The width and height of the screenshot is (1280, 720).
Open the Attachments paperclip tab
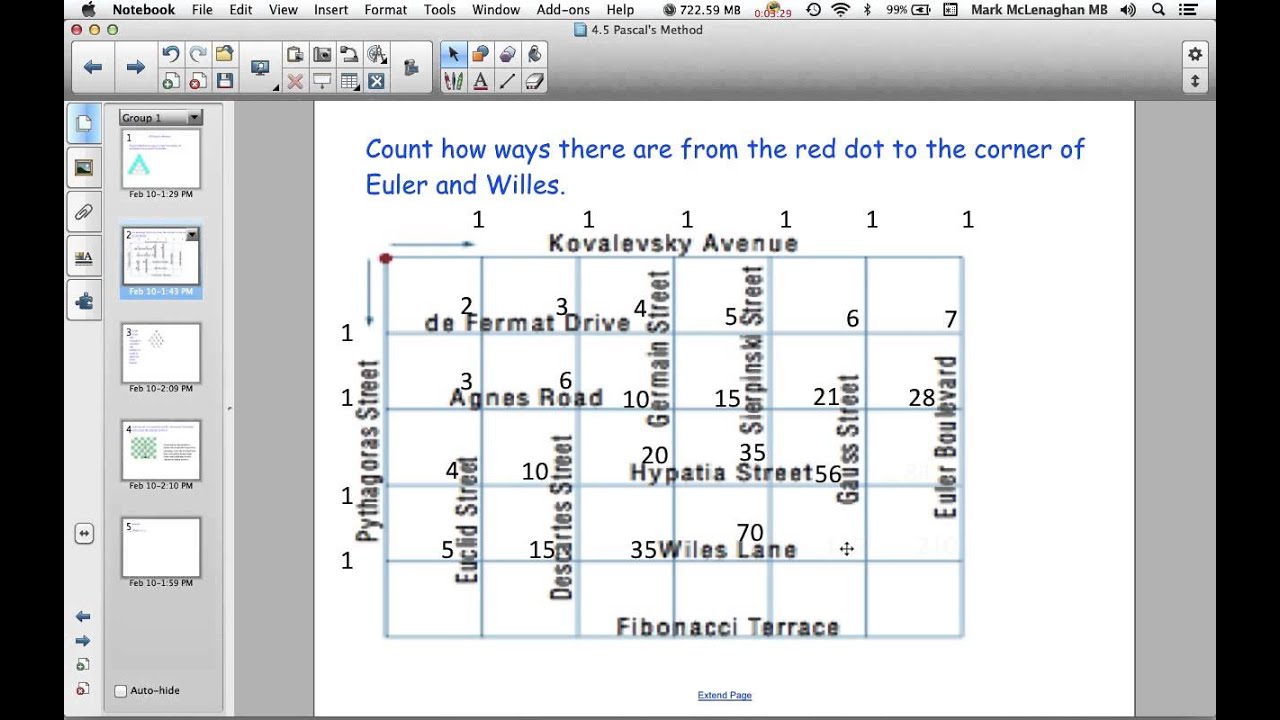click(84, 212)
